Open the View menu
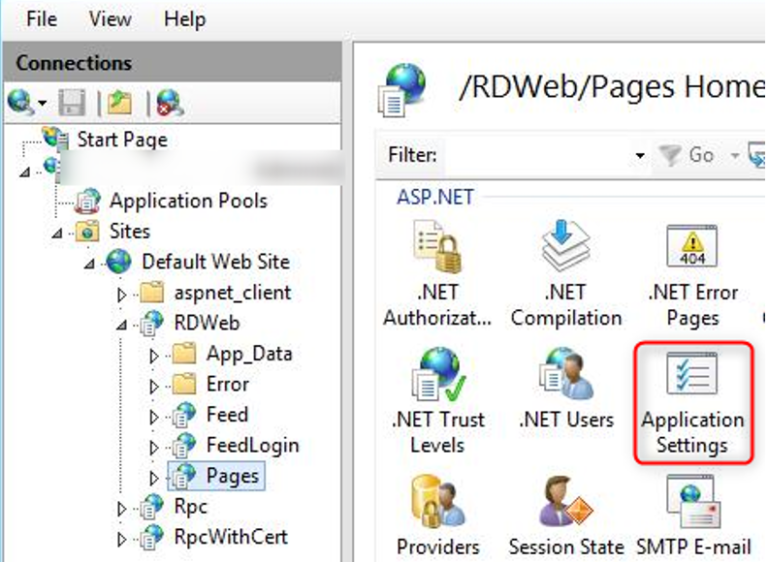Viewport: 768px width, 562px height. [x=110, y=20]
